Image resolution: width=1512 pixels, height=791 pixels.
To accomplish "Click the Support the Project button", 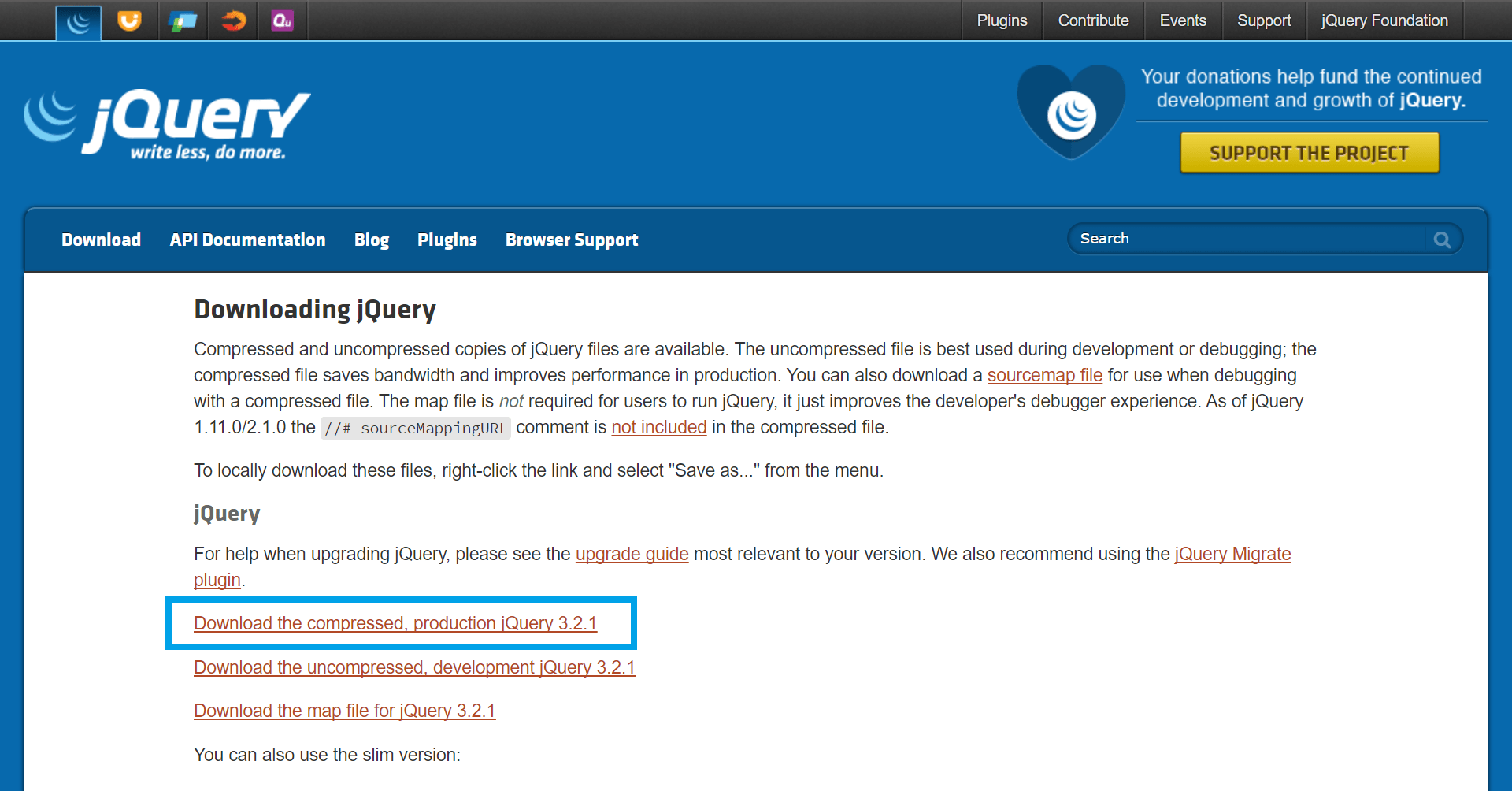I will 1310,153.
